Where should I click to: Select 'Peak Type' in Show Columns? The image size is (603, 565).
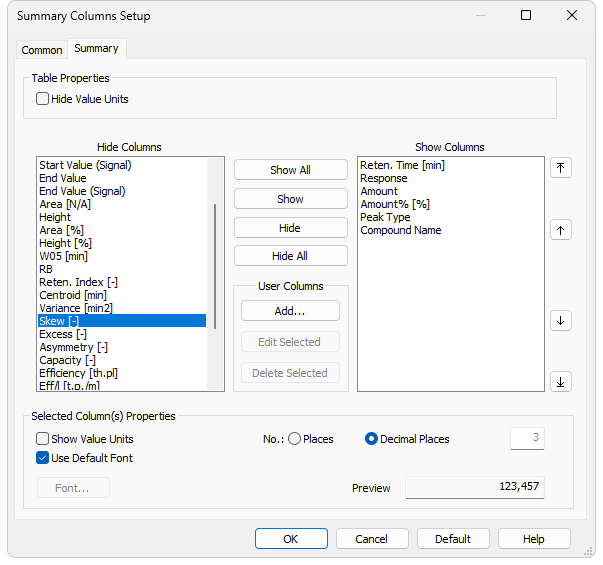[451, 217]
